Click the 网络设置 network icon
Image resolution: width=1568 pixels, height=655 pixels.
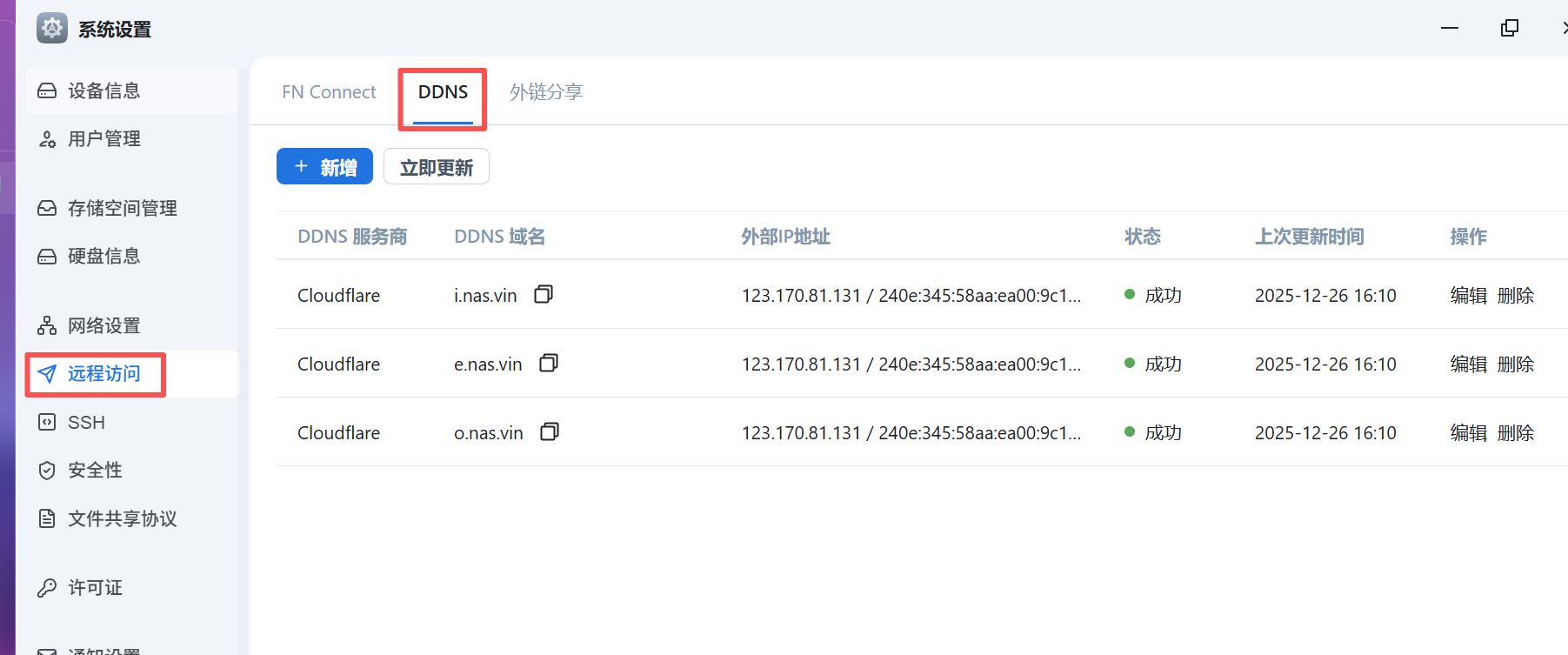click(x=47, y=326)
